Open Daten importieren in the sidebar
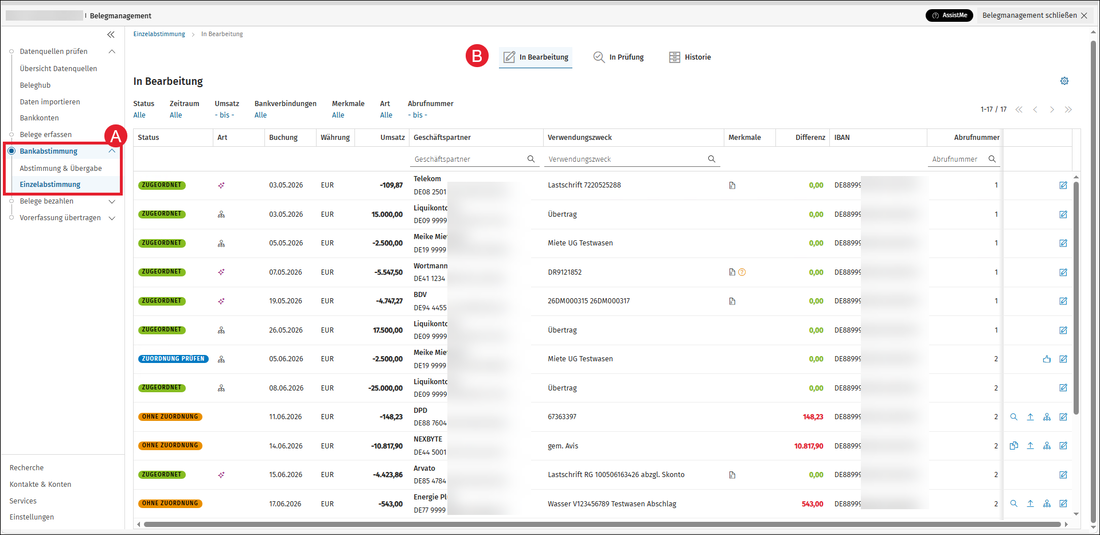The image size is (1100, 535). 50,102
